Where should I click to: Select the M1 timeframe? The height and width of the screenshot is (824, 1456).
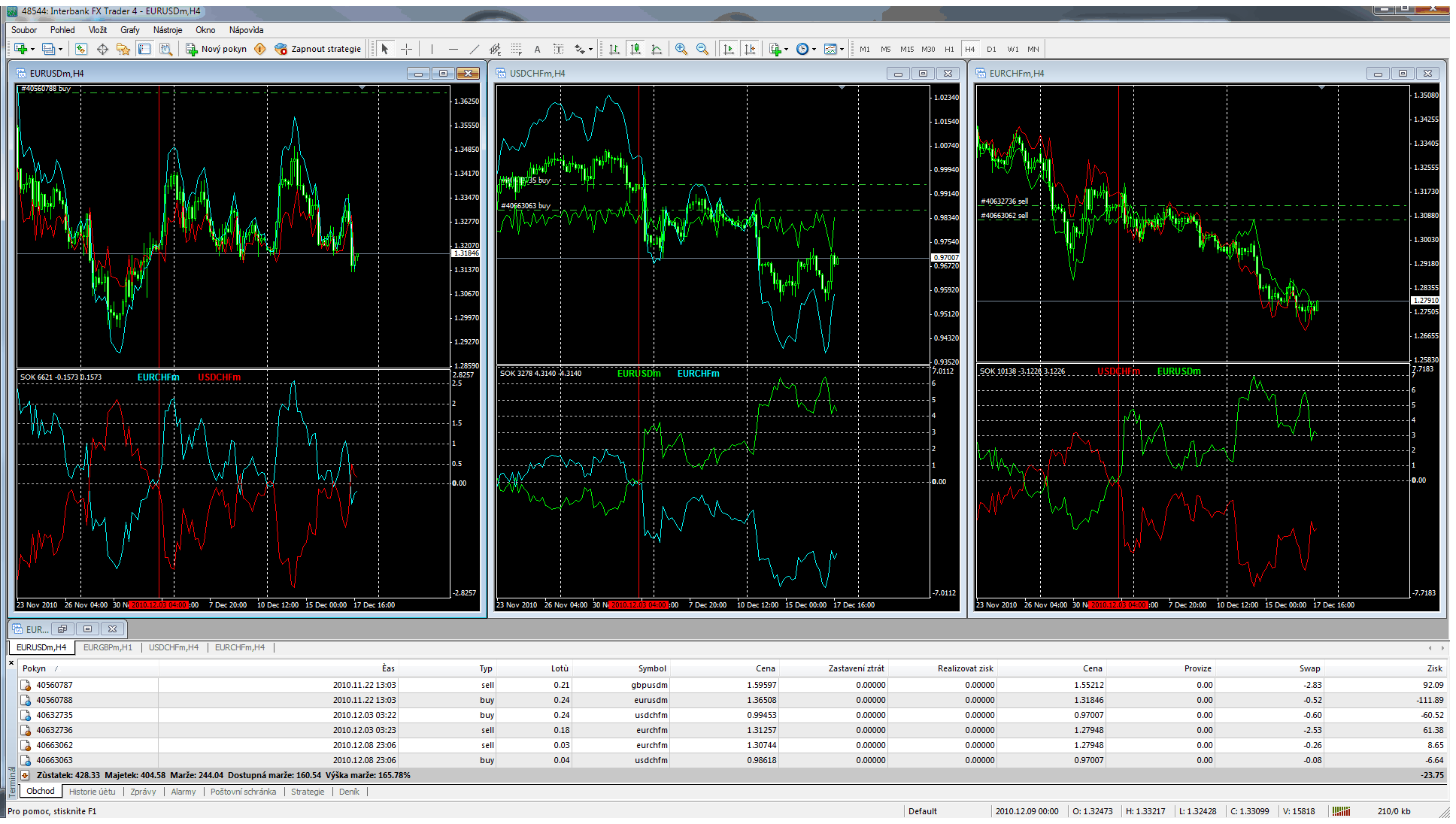865,49
